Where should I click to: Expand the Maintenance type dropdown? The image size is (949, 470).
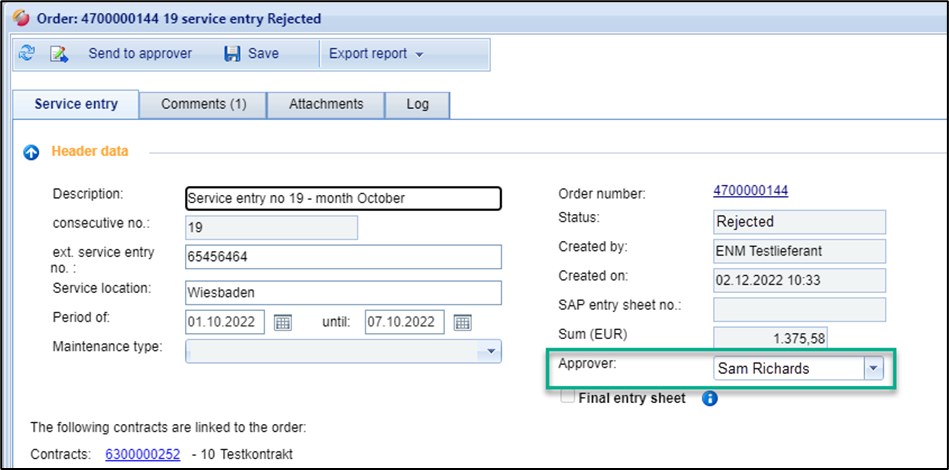(x=491, y=351)
